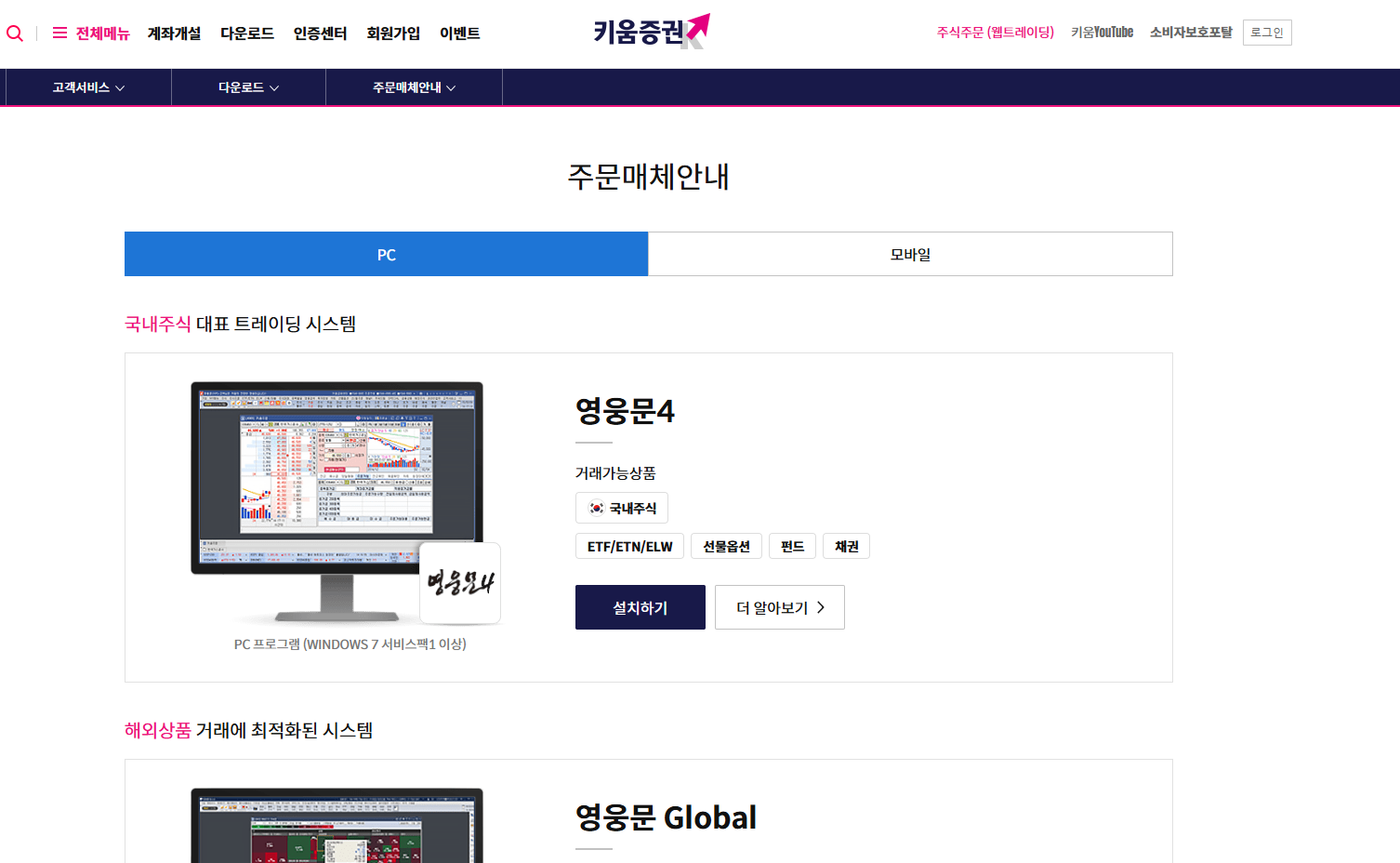The height and width of the screenshot is (863, 1400).
Task: Click the 채권 tag
Action: pyautogui.click(x=846, y=546)
